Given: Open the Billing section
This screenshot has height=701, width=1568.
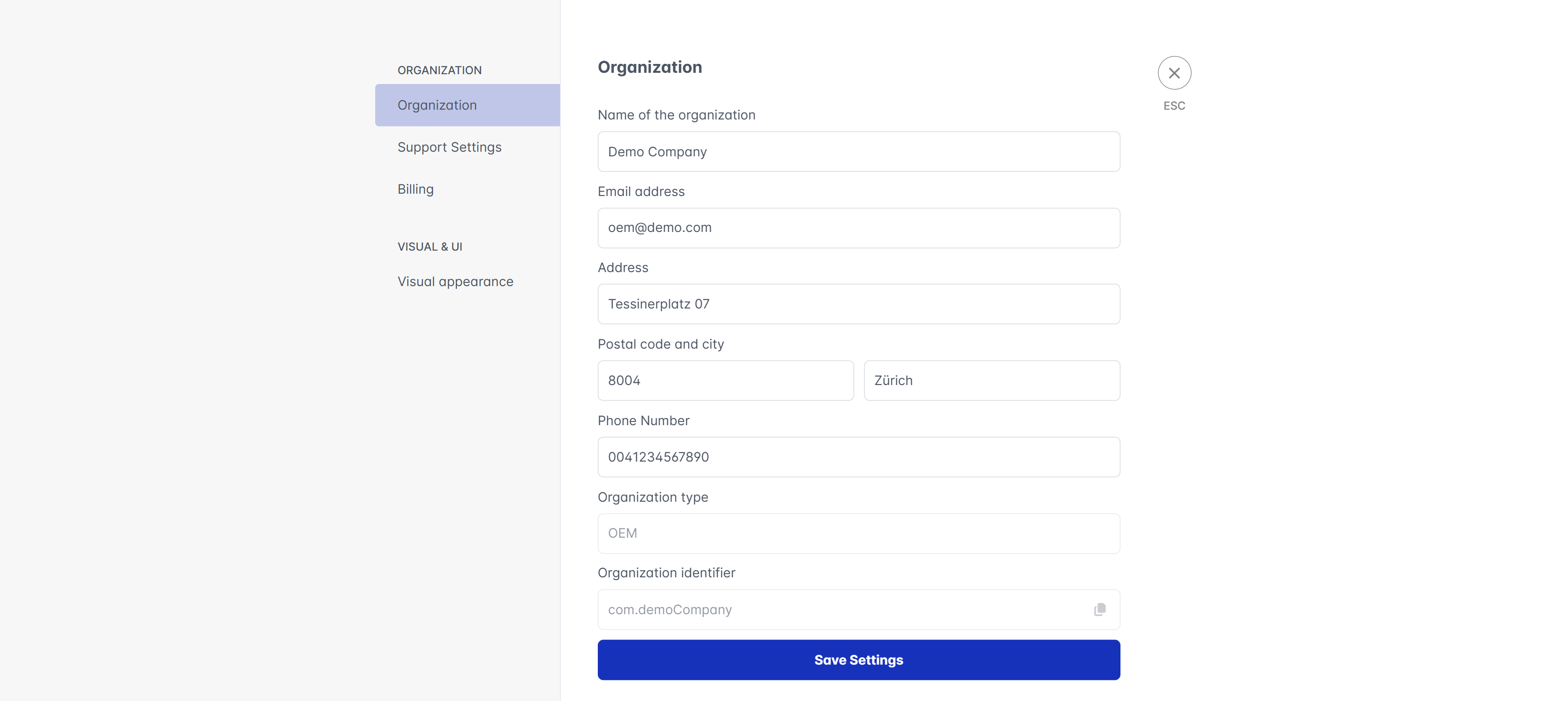Looking at the screenshot, I should (415, 189).
